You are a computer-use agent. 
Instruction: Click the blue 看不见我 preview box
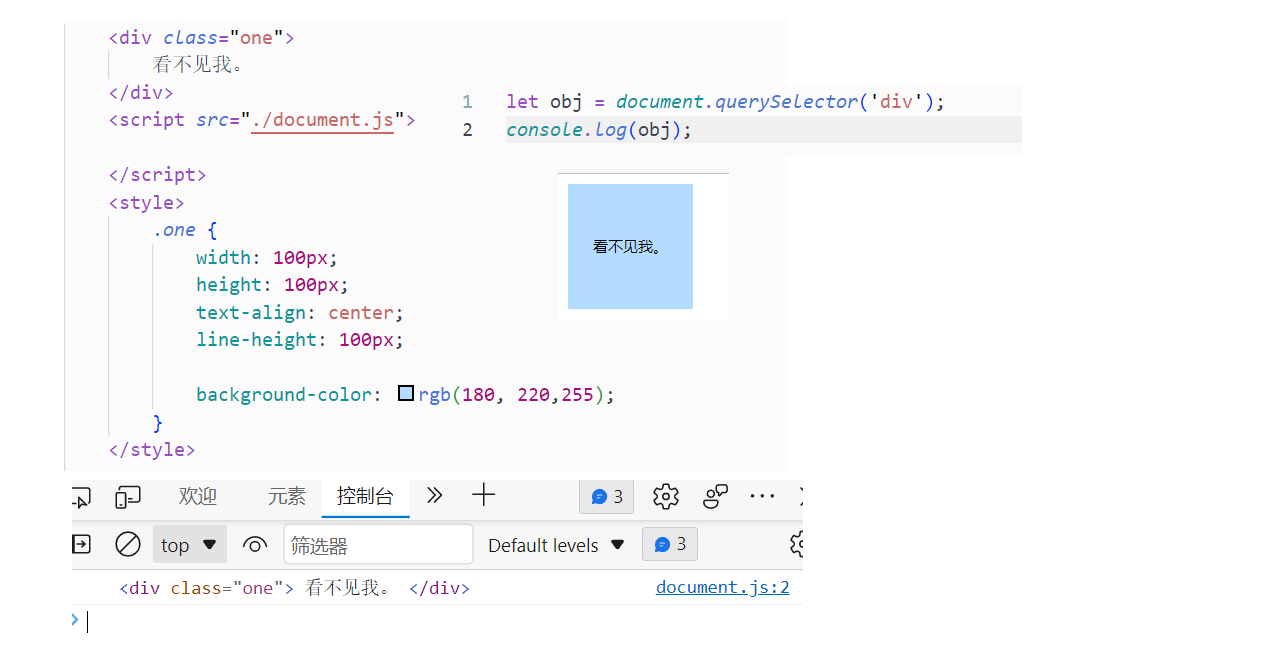click(x=630, y=246)
